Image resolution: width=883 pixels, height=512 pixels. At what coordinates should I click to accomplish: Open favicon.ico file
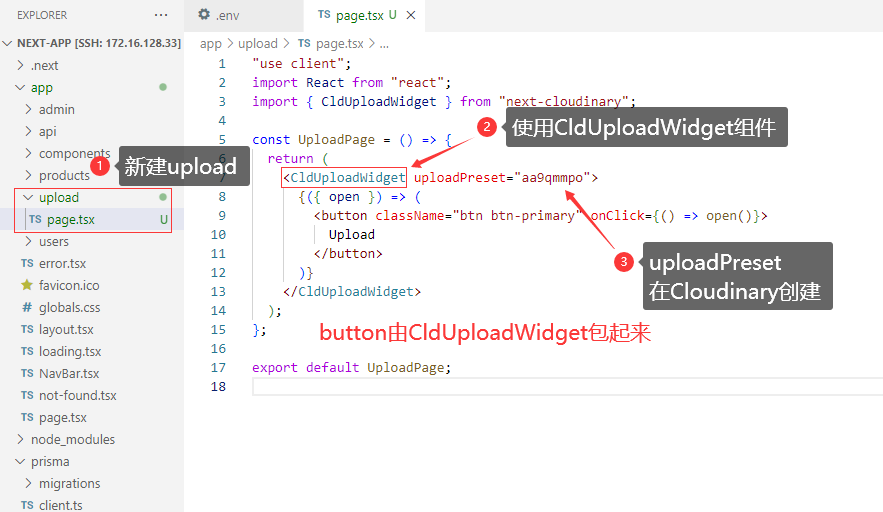(x=69, y=286)
